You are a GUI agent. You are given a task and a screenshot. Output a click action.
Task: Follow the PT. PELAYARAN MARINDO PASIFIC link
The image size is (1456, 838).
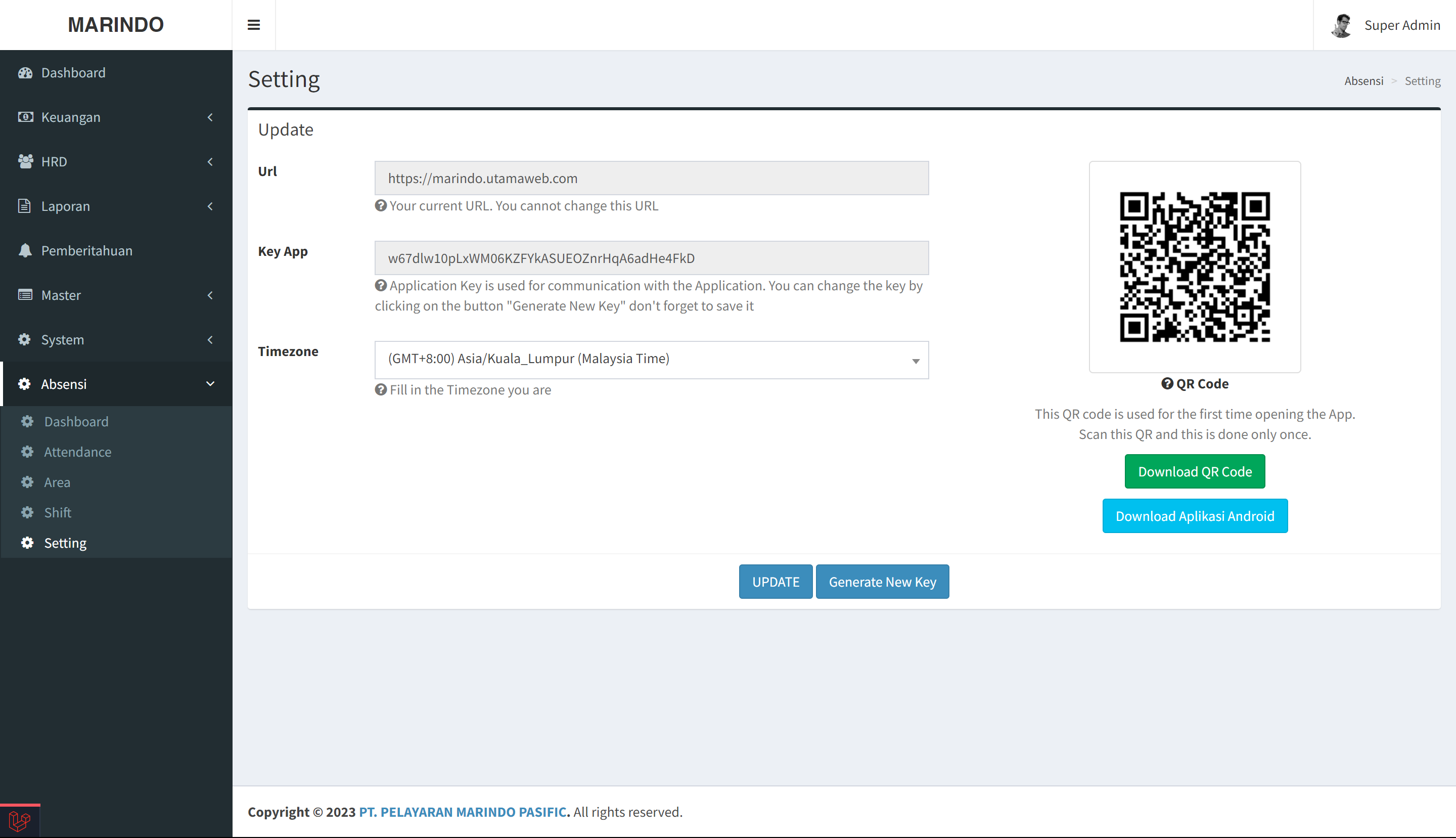464,812
